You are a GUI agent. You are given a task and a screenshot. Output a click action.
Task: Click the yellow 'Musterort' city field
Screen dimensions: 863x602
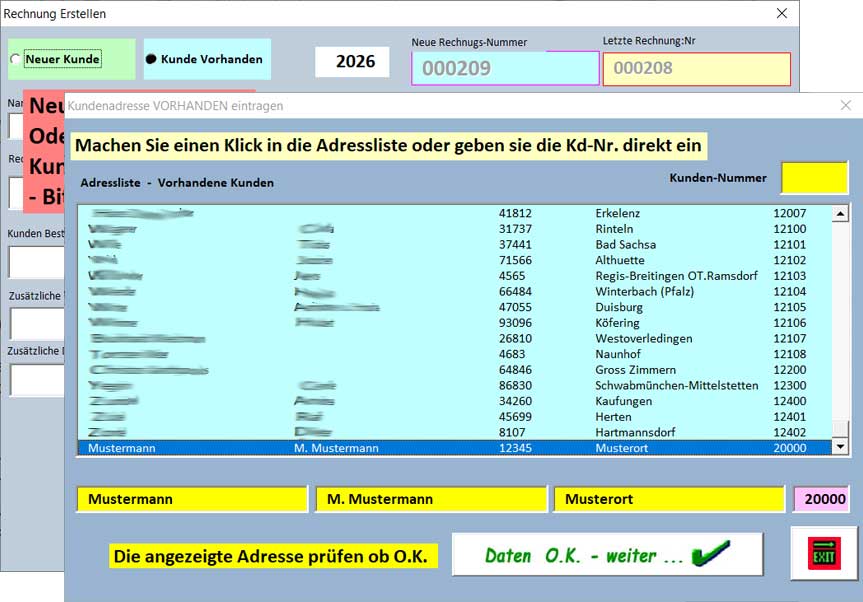point(670,499)
